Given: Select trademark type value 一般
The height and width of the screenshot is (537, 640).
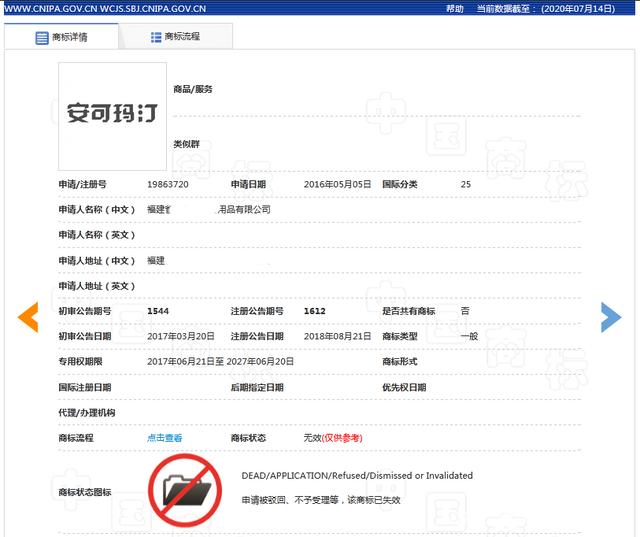Looking at the screenshot, I should click(x=469, y=336).
